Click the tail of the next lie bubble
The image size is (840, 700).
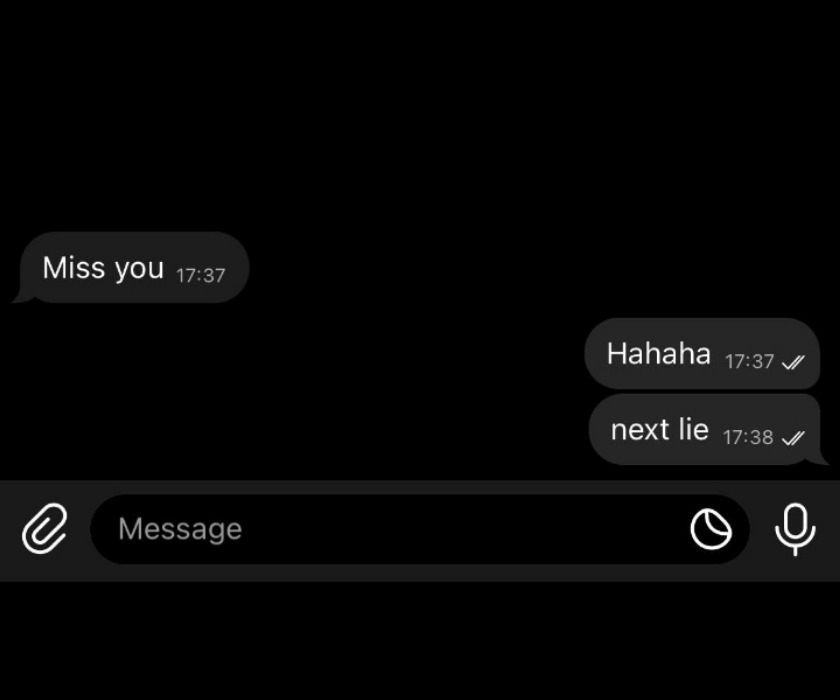(821, 458)
